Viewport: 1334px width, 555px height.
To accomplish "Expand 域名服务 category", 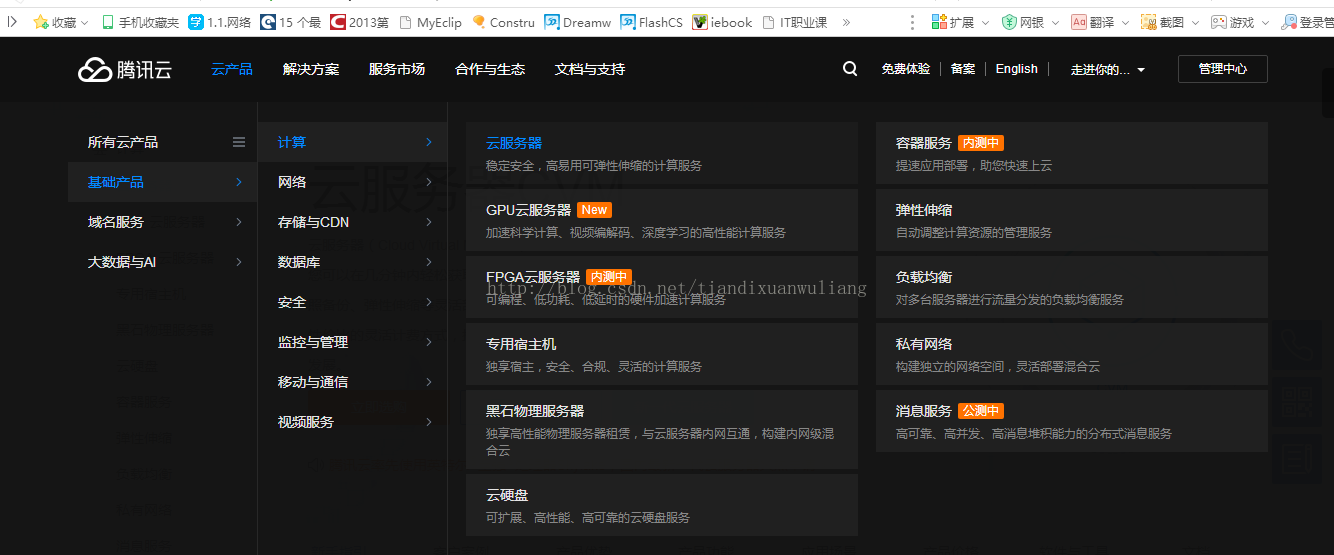I will tap(162, 222).
